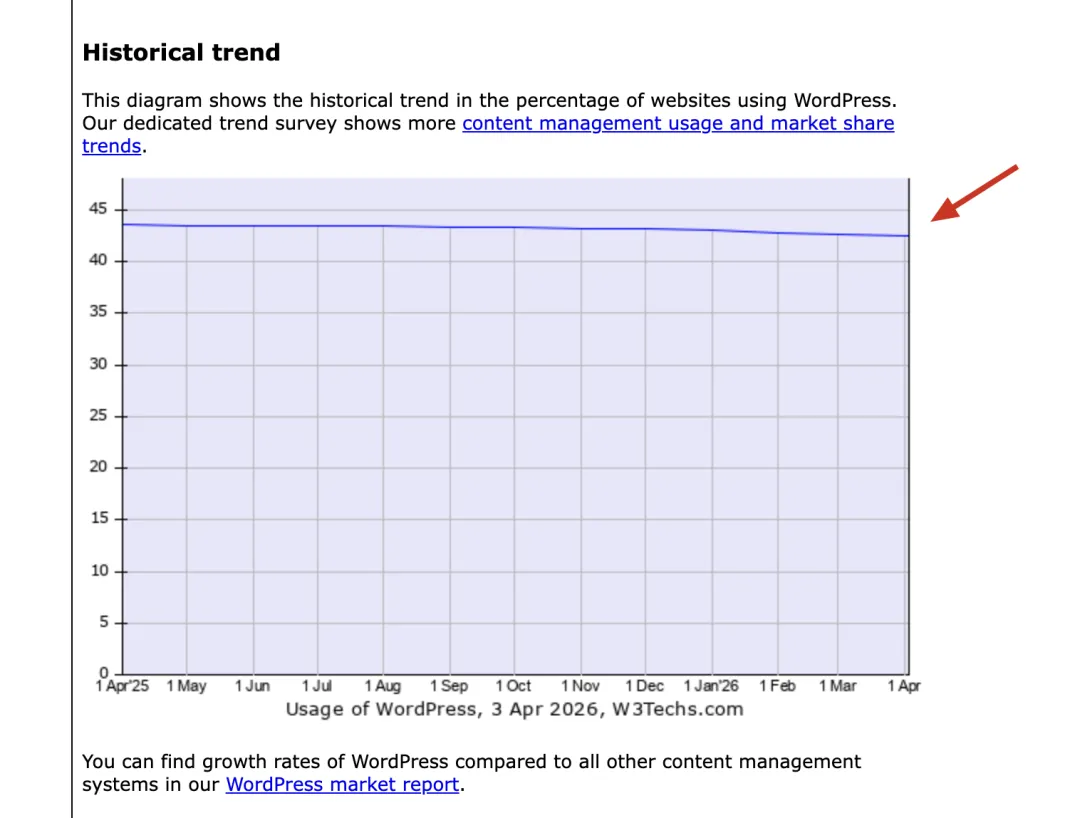Click the 30 value on the y-axis
Image resolution: width=1080 pixels, height=818 pixels.
[x=98, y=364]
